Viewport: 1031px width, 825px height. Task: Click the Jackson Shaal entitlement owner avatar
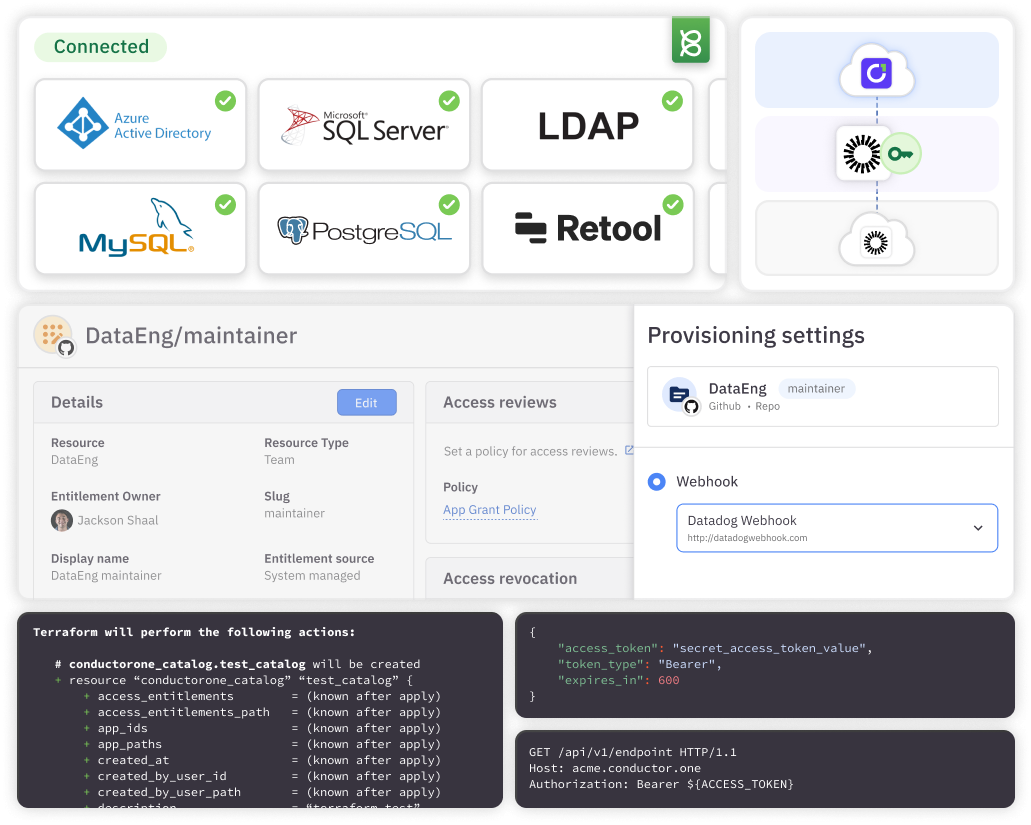click(x=62, y=520)
